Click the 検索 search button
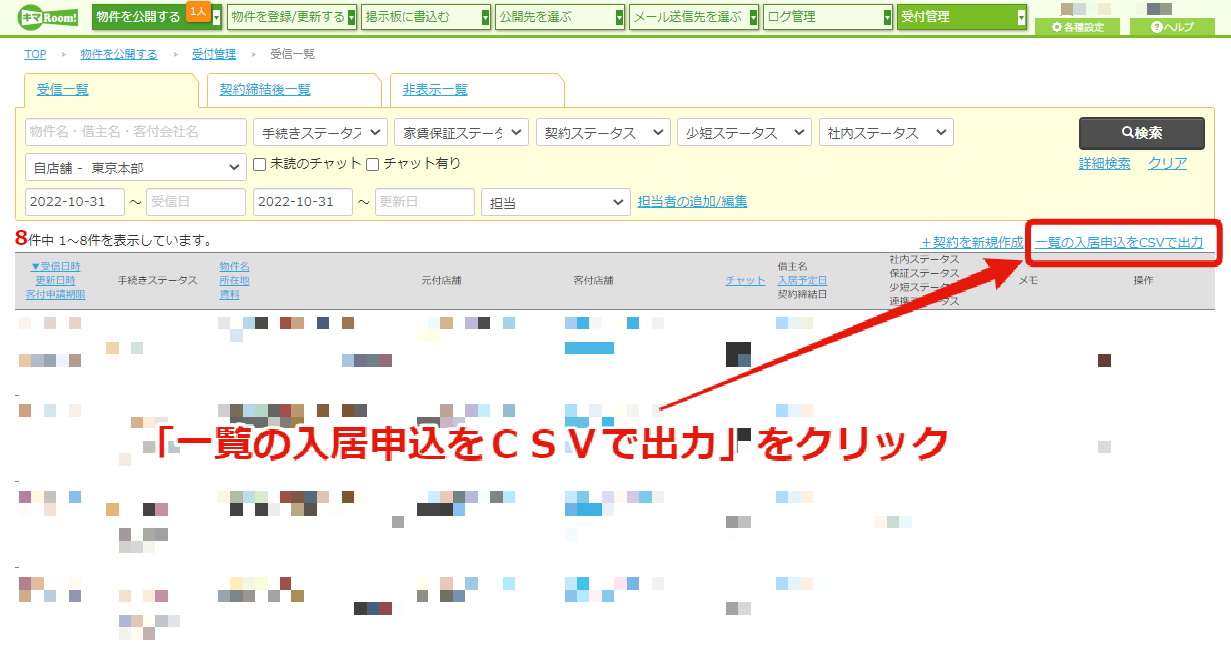Screen dimensions: 1231x651 click(x=1141, y=133)
